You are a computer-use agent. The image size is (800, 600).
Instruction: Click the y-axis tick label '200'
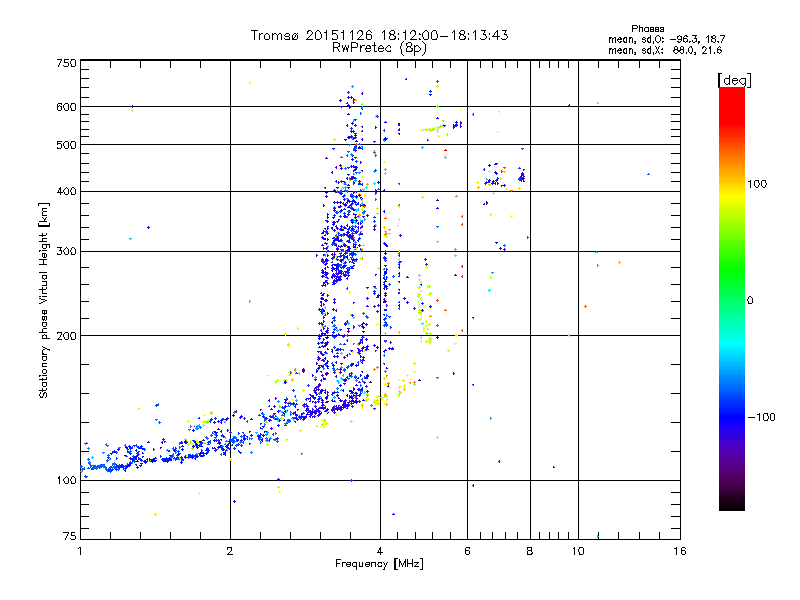66,336
